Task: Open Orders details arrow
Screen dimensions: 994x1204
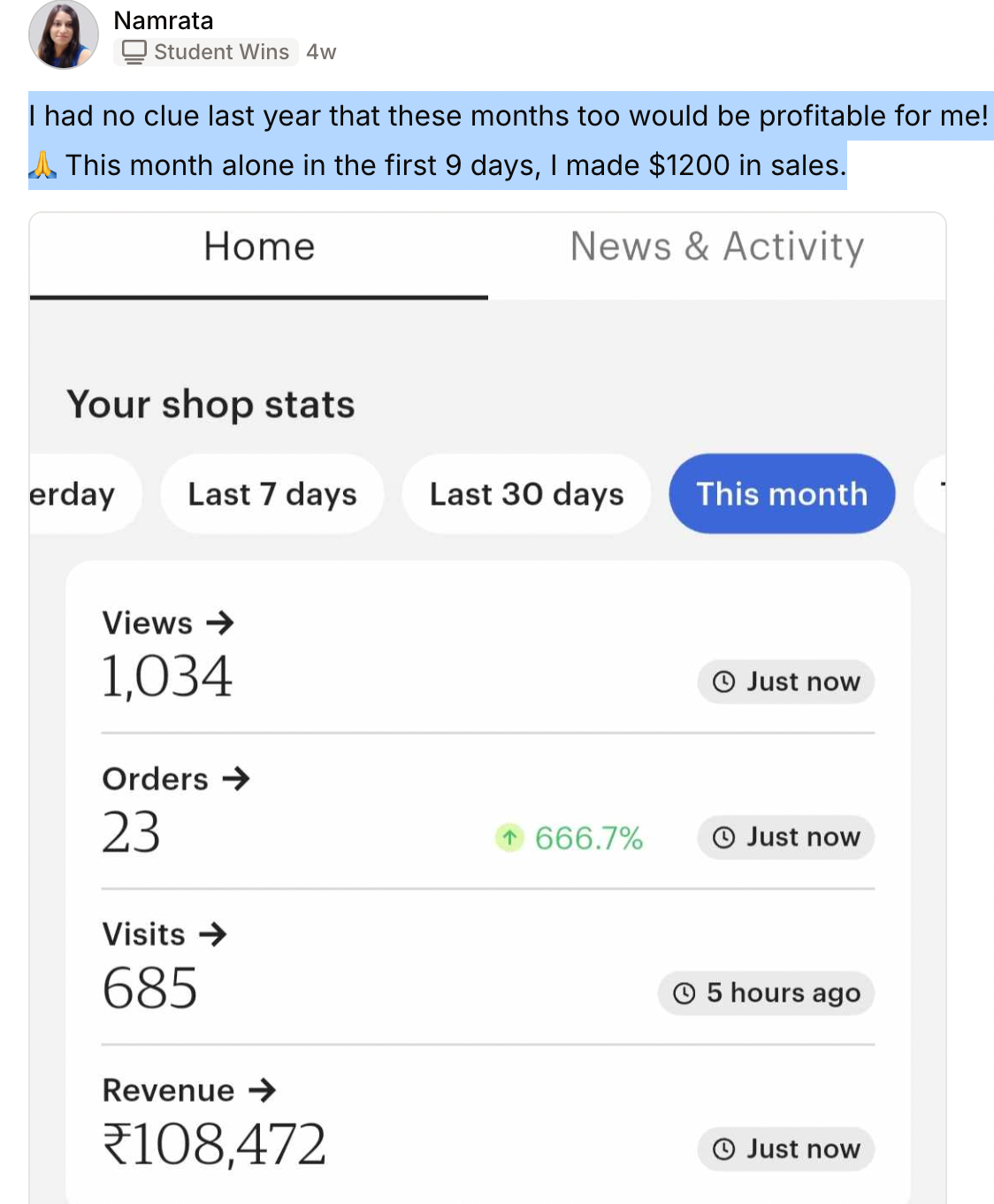Action: click(x=236, y=779)
